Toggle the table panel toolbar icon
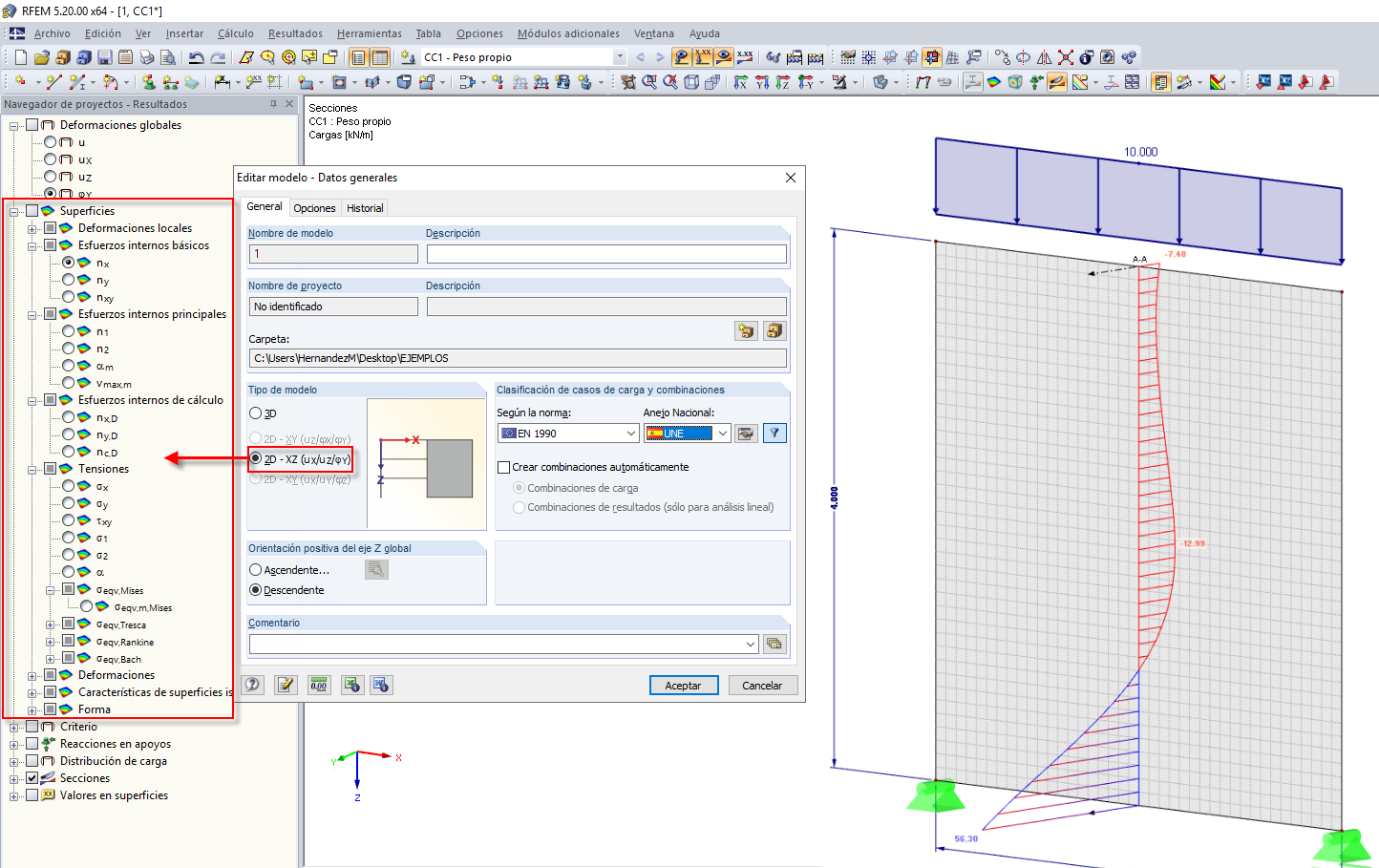The image size is (1379, 868). pos(380,57)
